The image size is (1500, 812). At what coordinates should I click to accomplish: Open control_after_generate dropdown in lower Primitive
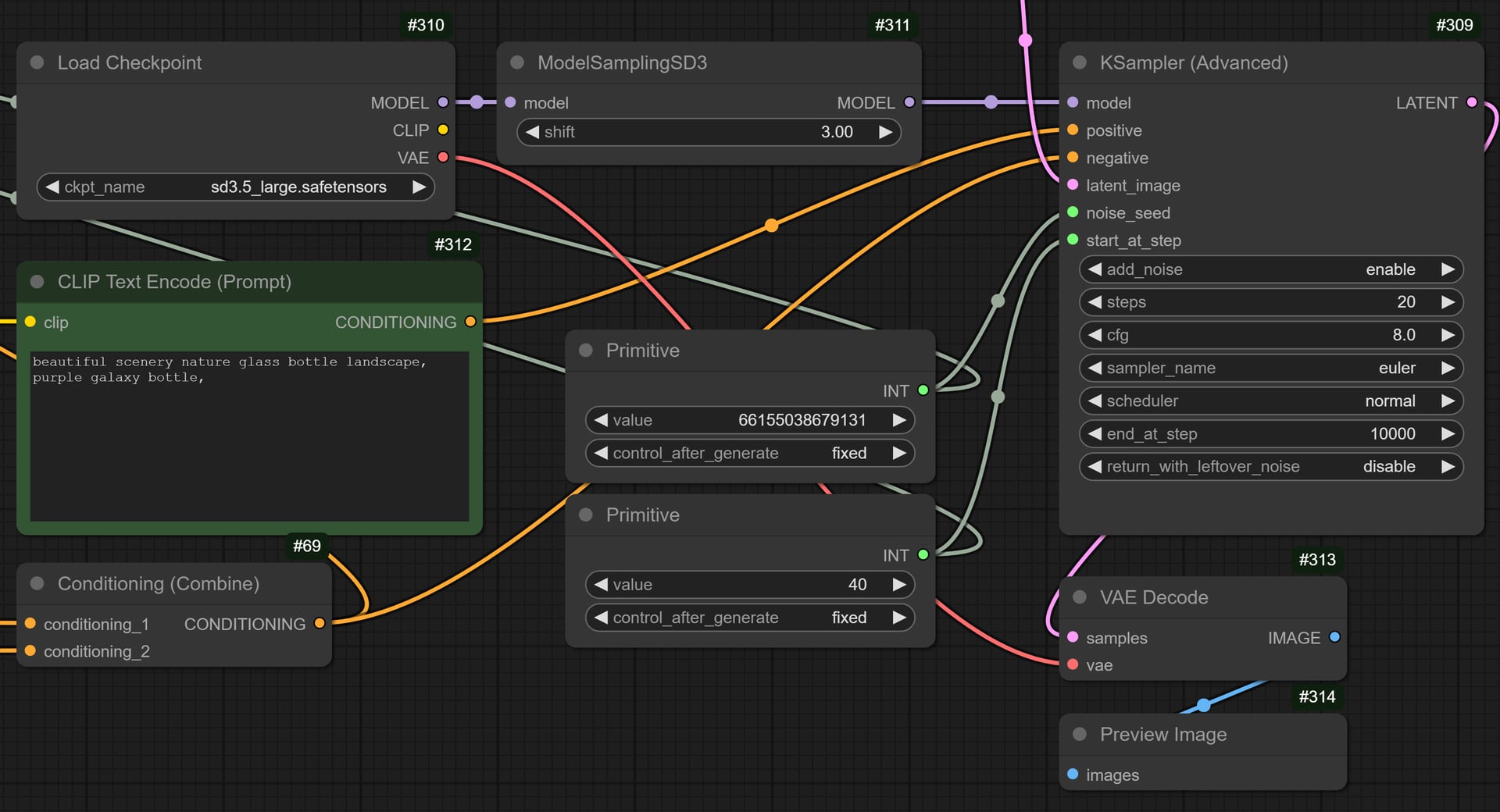pyautogui.click(x=750, y=618)
